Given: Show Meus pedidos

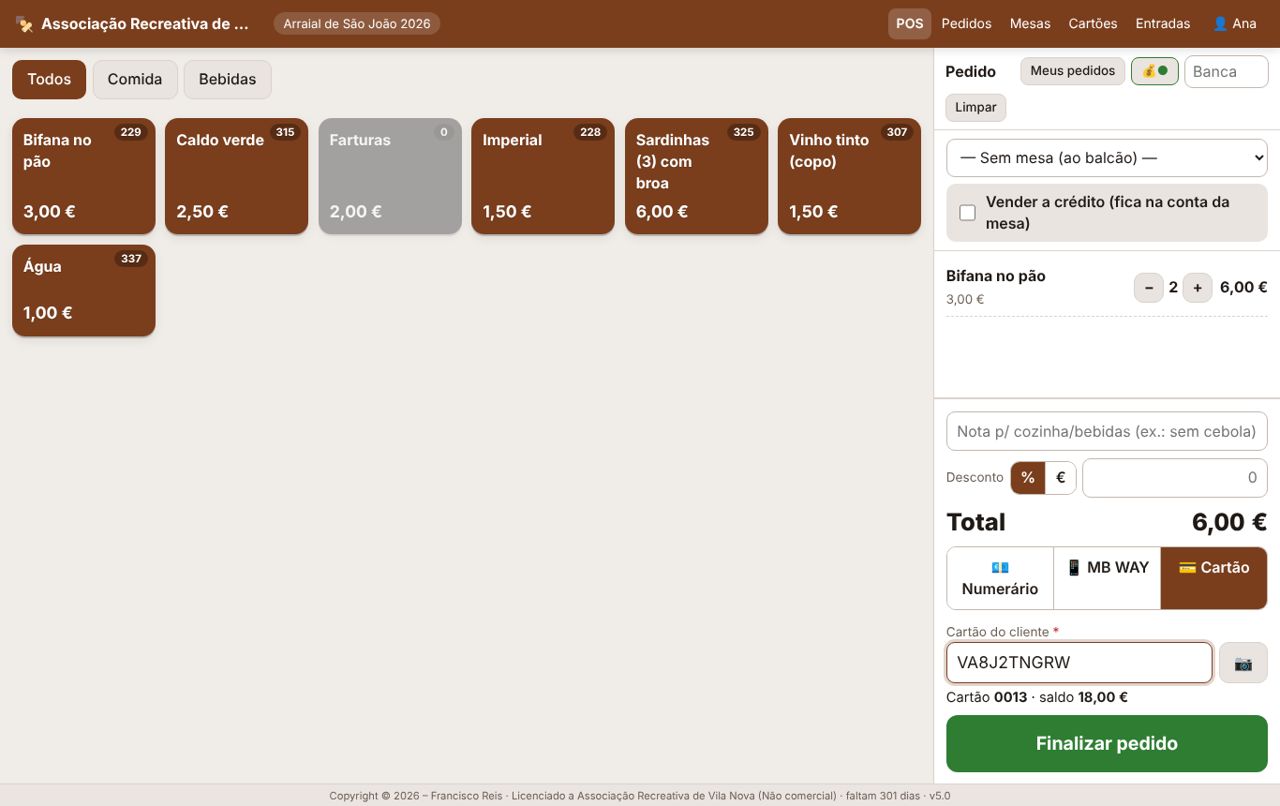Looking at the screenshot, I should tap(1072, 71).
